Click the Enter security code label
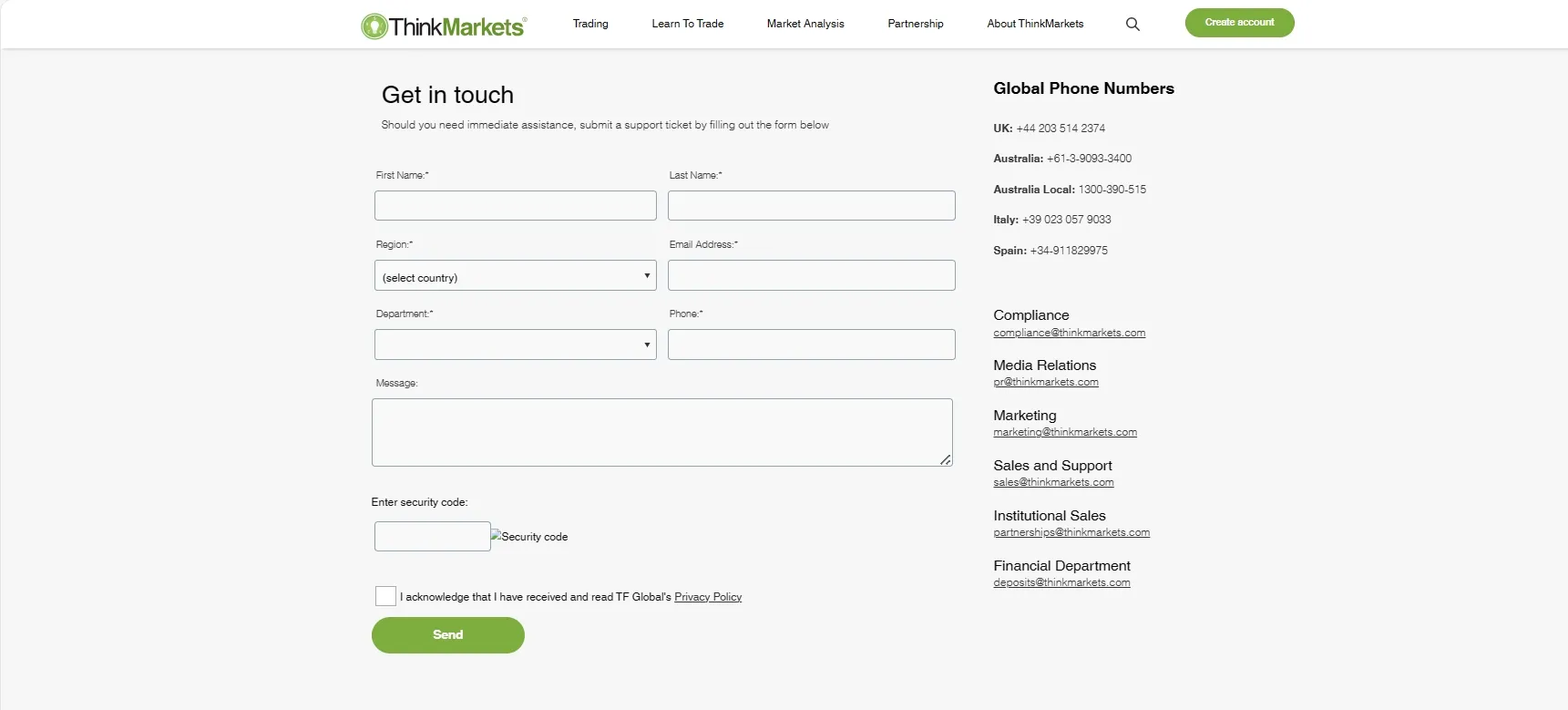Screen dimensions: 1568x710 pos(419,502)
